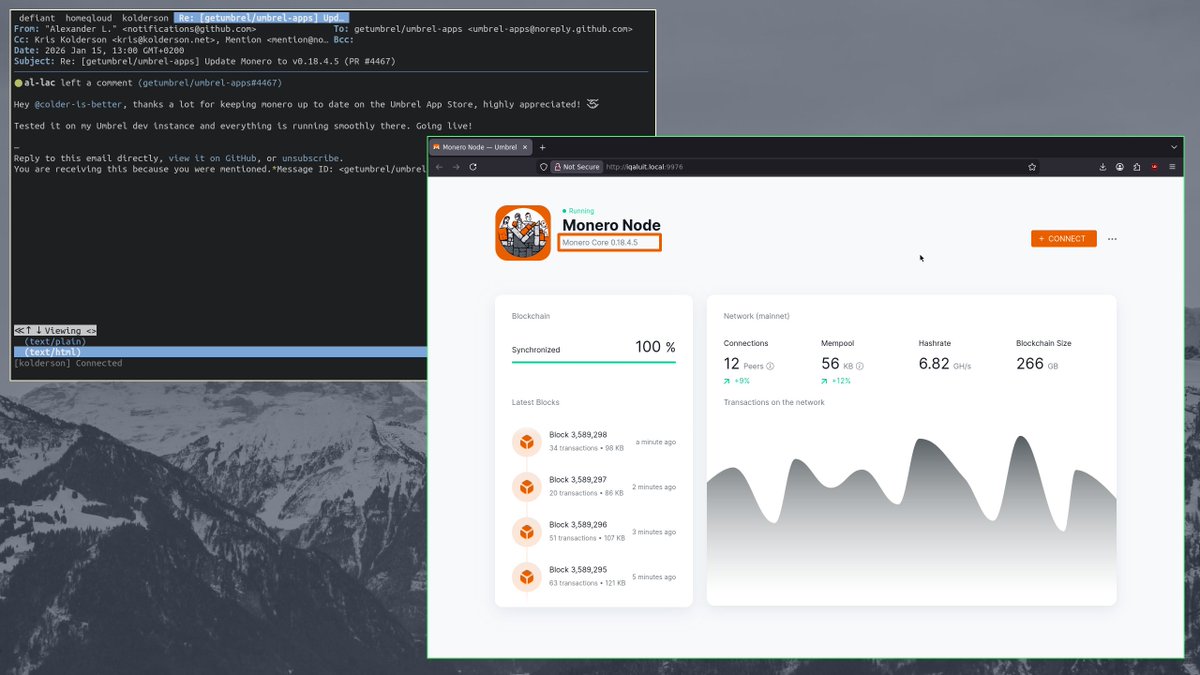Viewport: 1200px width, 675px height.
Task: Expand the list all tabs chevron
Action: tap(1174, 147)
